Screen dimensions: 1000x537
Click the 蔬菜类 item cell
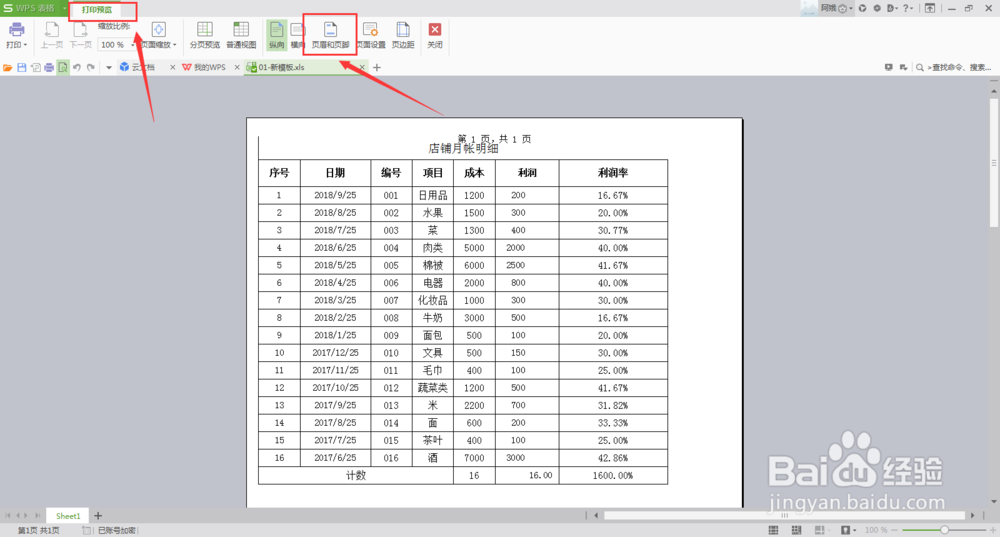432,388
